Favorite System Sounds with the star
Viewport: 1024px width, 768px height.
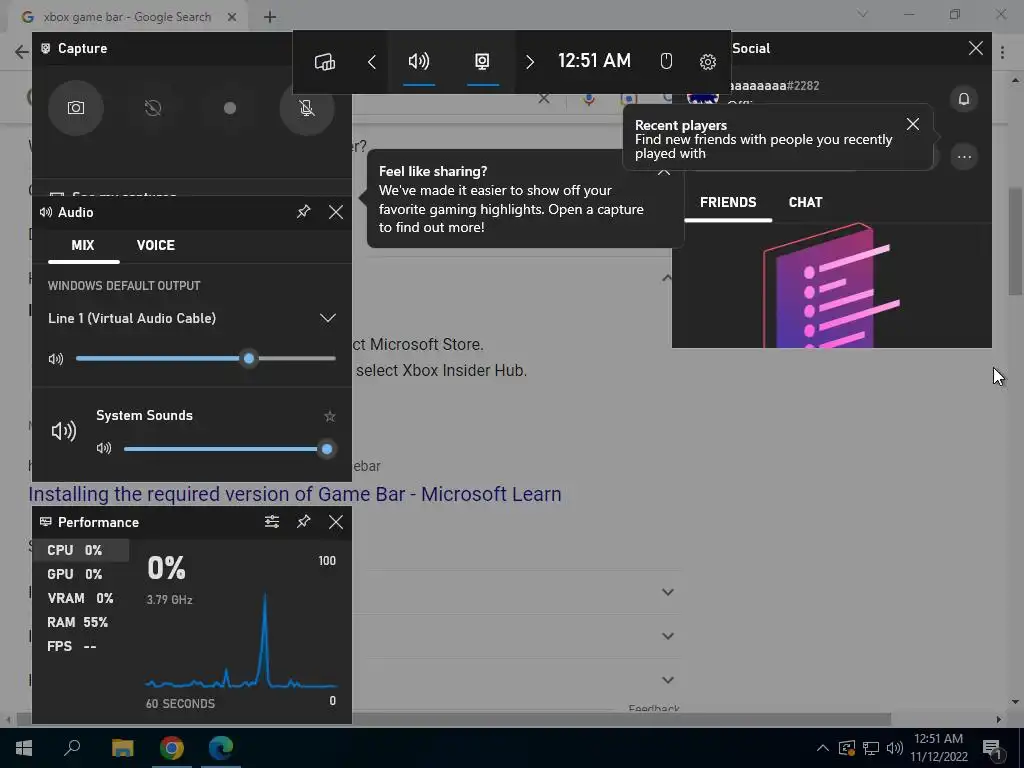pyautogui.click(x=330, y=416)
